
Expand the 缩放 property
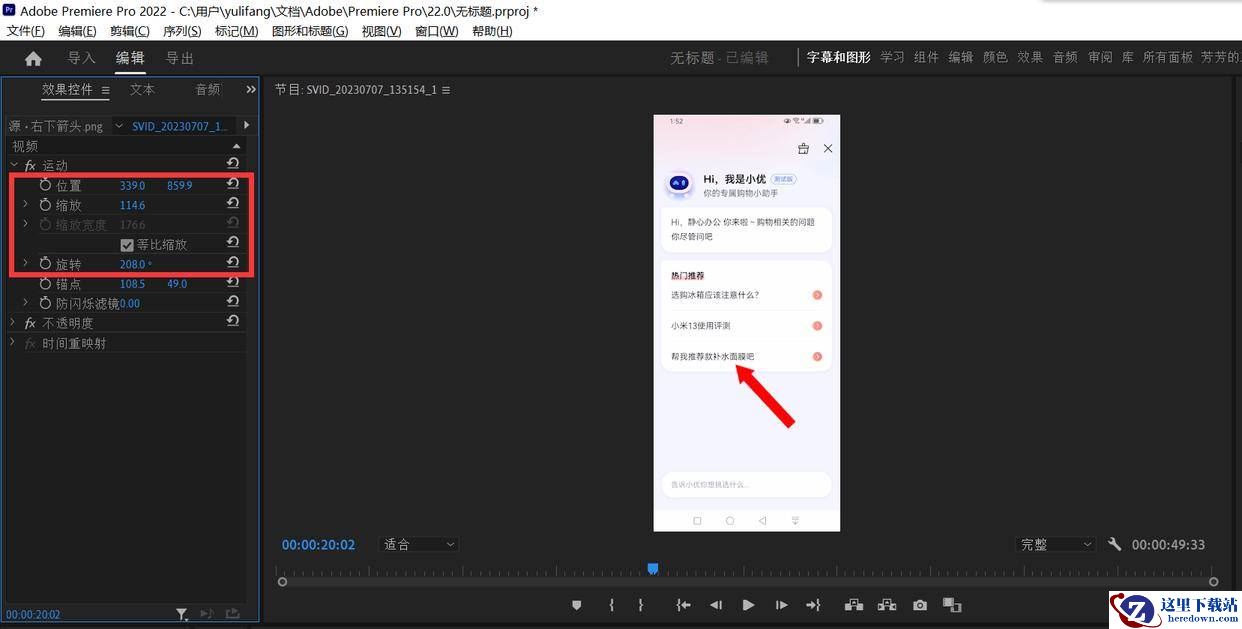click(25, 204)
